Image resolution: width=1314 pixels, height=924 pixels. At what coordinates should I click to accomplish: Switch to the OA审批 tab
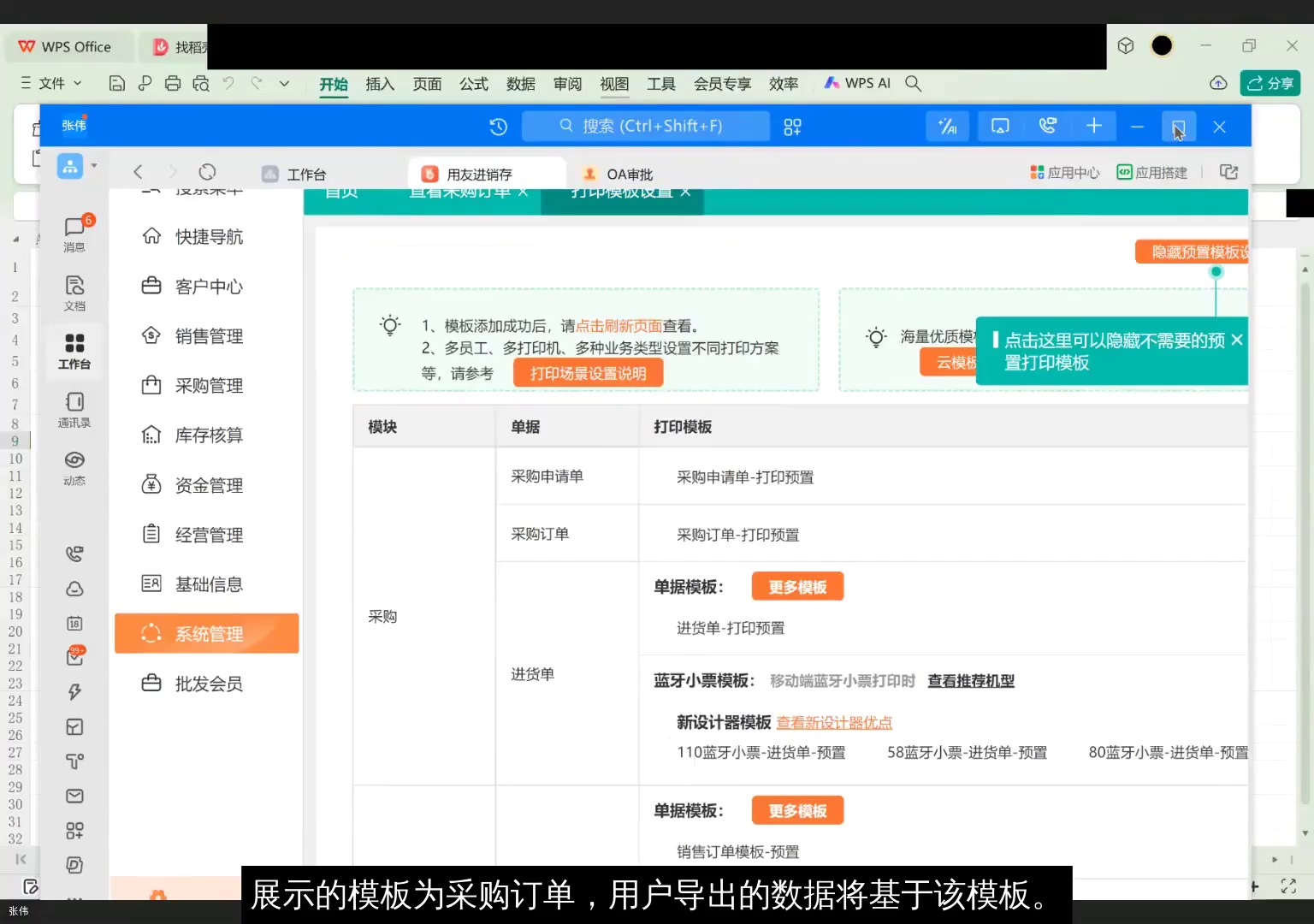[628, 174]
